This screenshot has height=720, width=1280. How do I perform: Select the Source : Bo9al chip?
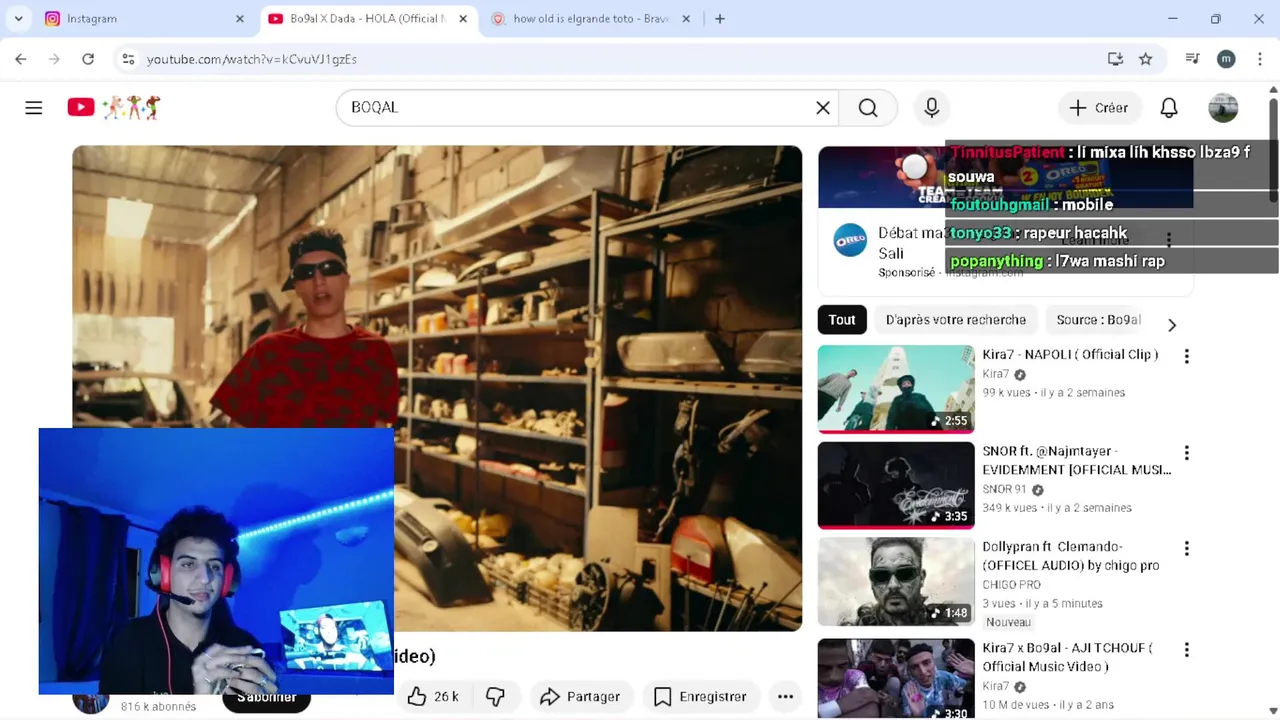[x=1098, y=320]
